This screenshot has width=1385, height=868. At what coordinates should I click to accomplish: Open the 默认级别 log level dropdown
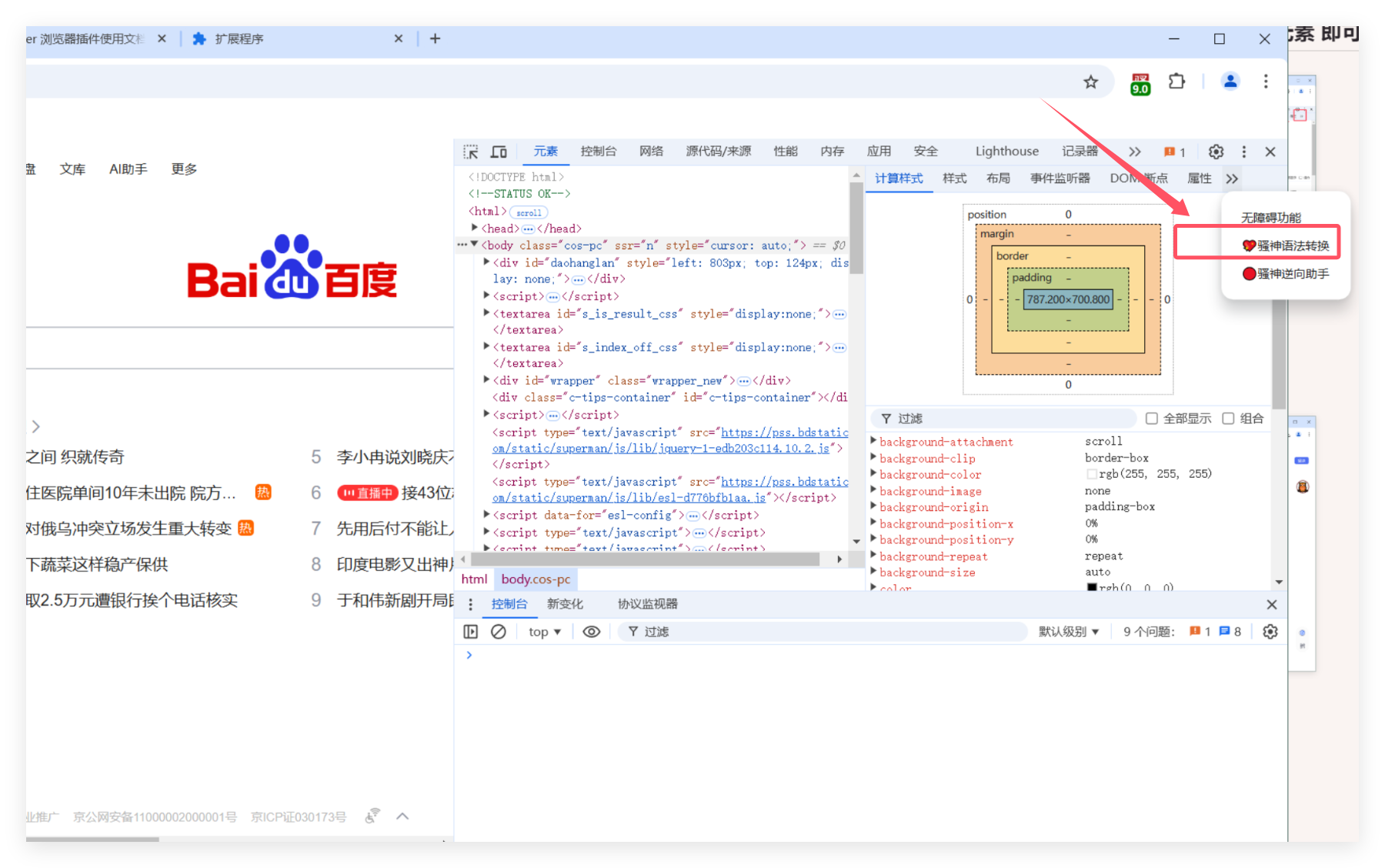[x=1069, y=632]
